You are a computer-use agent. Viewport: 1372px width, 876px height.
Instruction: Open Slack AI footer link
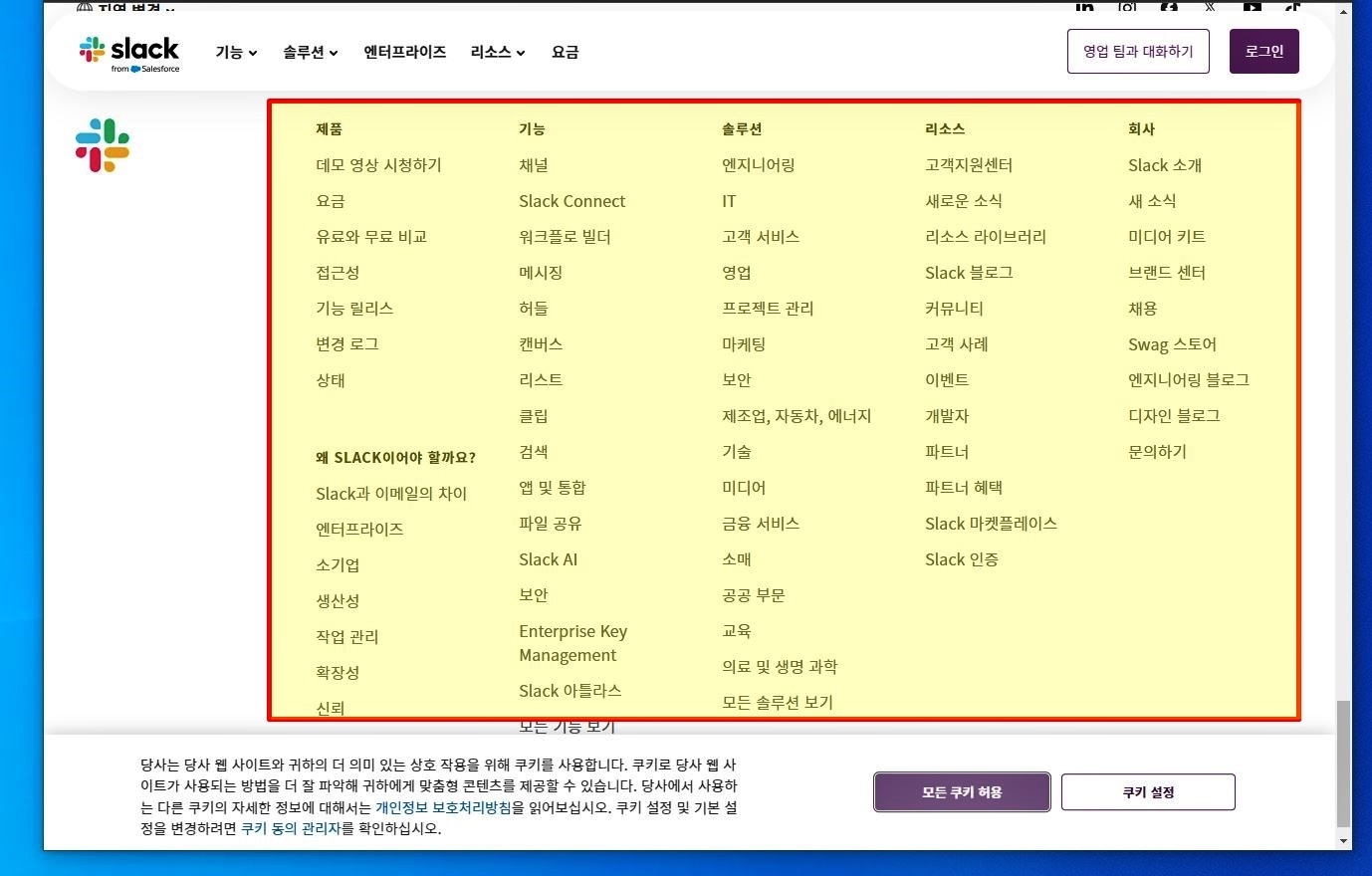(x=548, y=559)
